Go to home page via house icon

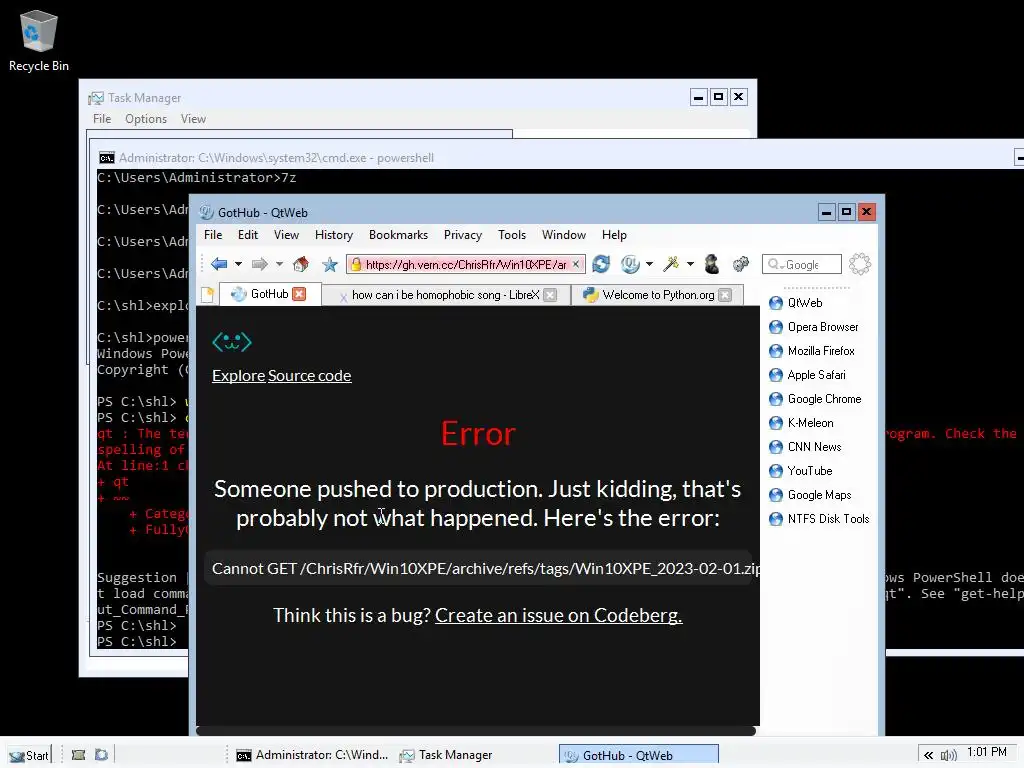(301, 264)
